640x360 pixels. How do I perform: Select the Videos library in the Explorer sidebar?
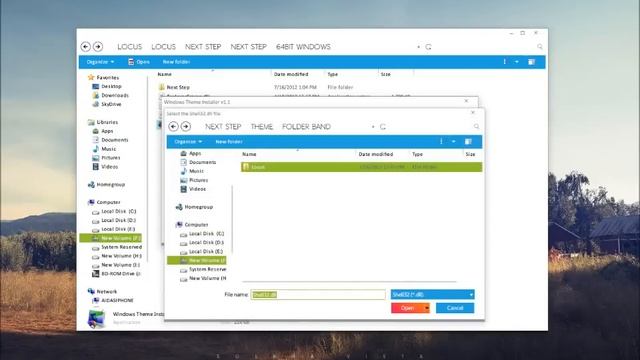click(x=105, y=167)
